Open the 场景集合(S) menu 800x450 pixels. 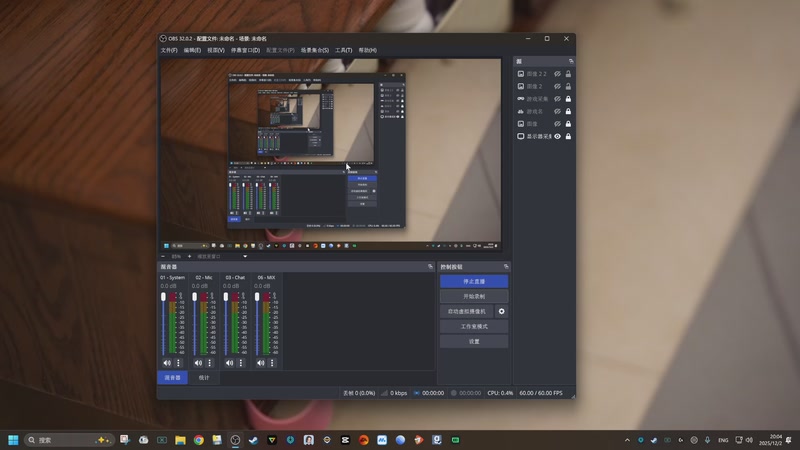pos(314,50)
